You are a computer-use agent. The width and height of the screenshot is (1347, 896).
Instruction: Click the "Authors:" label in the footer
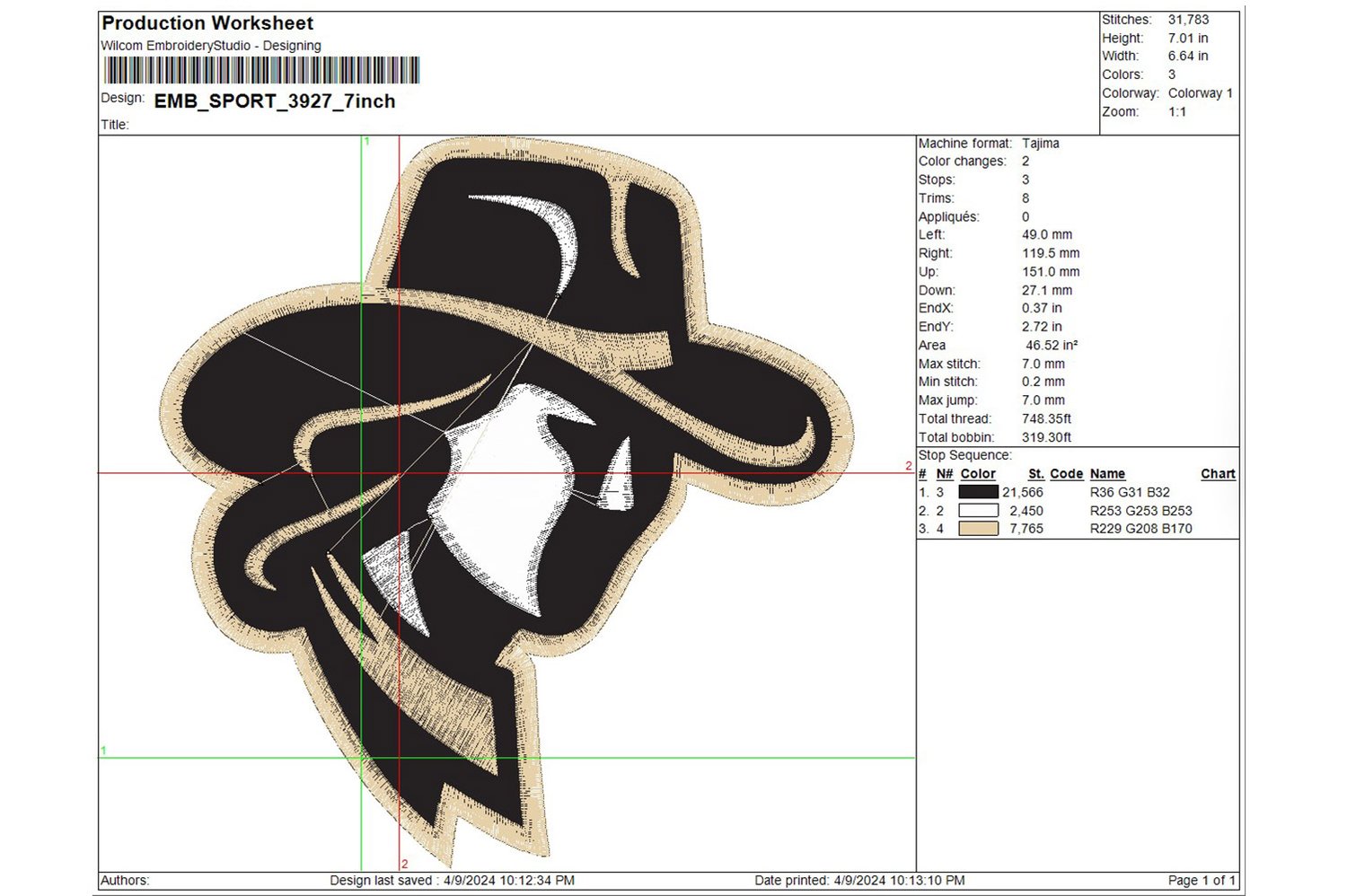126,881
